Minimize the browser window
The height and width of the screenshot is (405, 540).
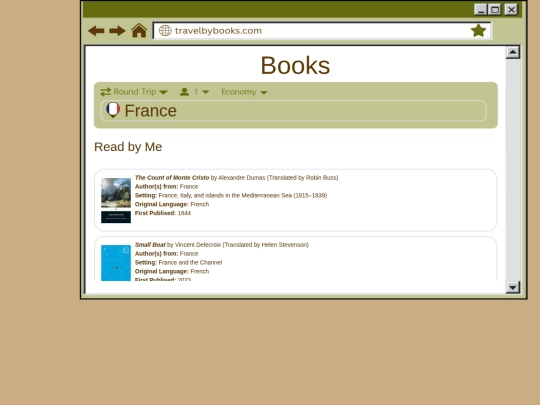pyautogui.click(x=481, y=10)
